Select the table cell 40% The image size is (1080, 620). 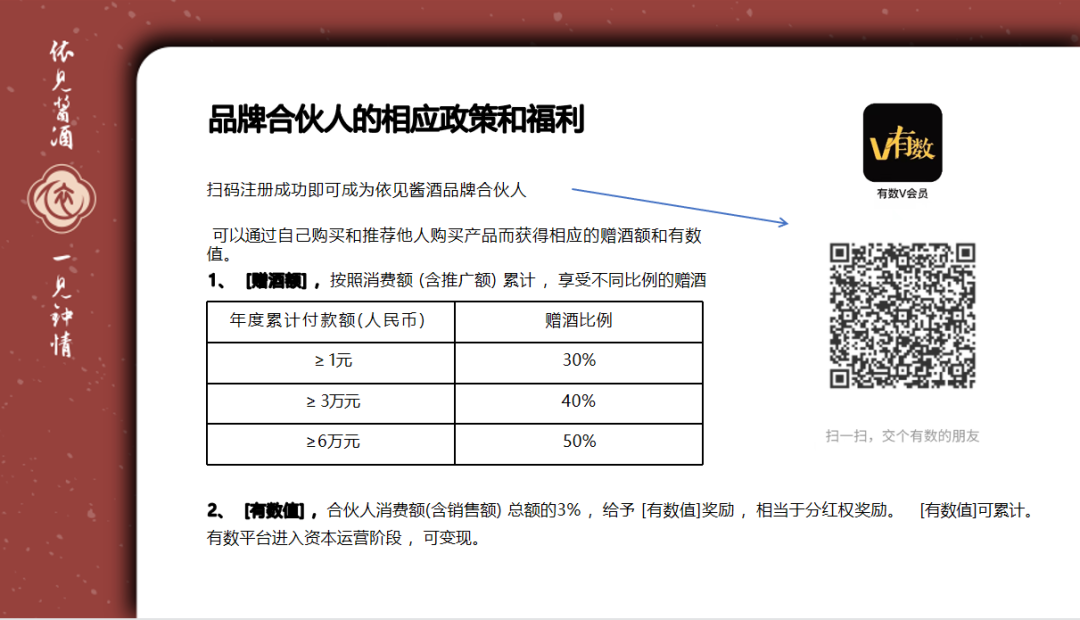click(x=579, y=403)
